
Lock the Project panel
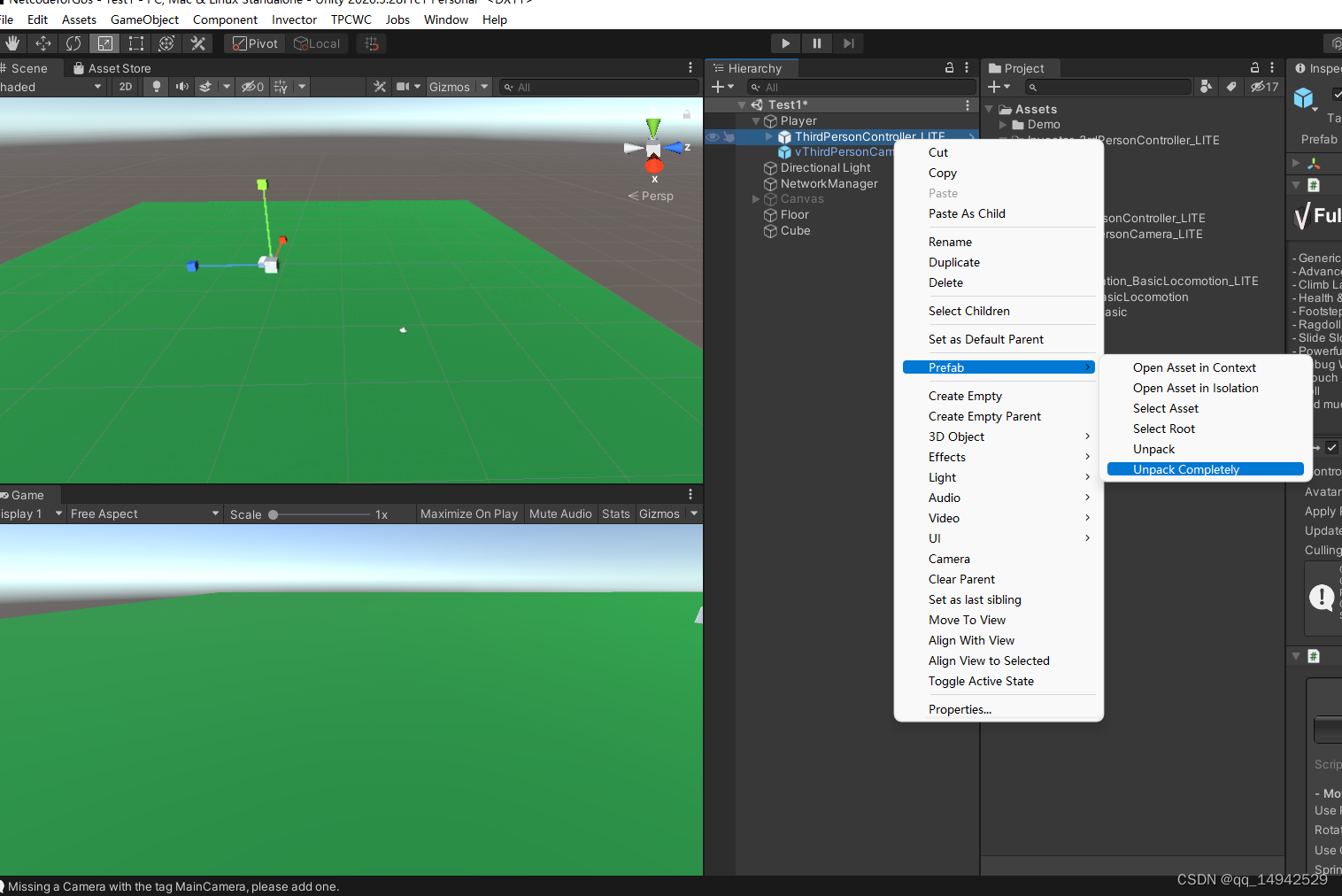pos(1254,67)
